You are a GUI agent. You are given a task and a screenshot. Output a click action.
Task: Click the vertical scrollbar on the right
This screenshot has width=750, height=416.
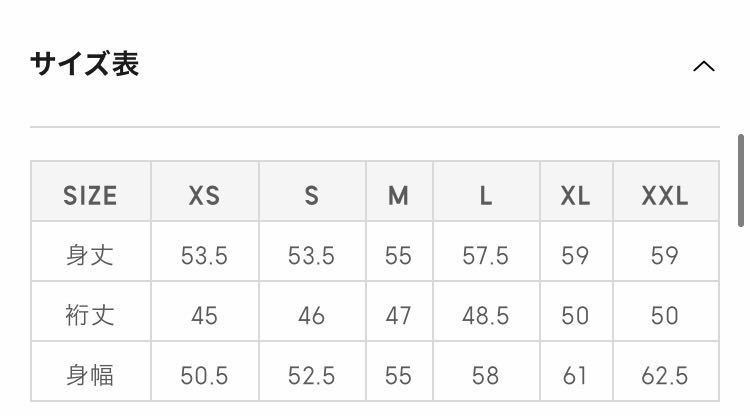pos(741,180)
